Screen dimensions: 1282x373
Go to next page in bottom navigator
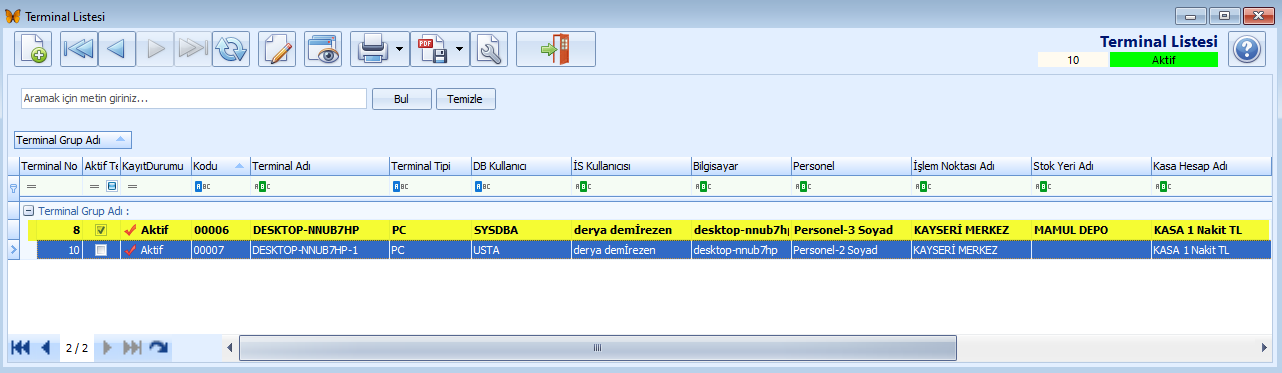[x=107, y=347]
